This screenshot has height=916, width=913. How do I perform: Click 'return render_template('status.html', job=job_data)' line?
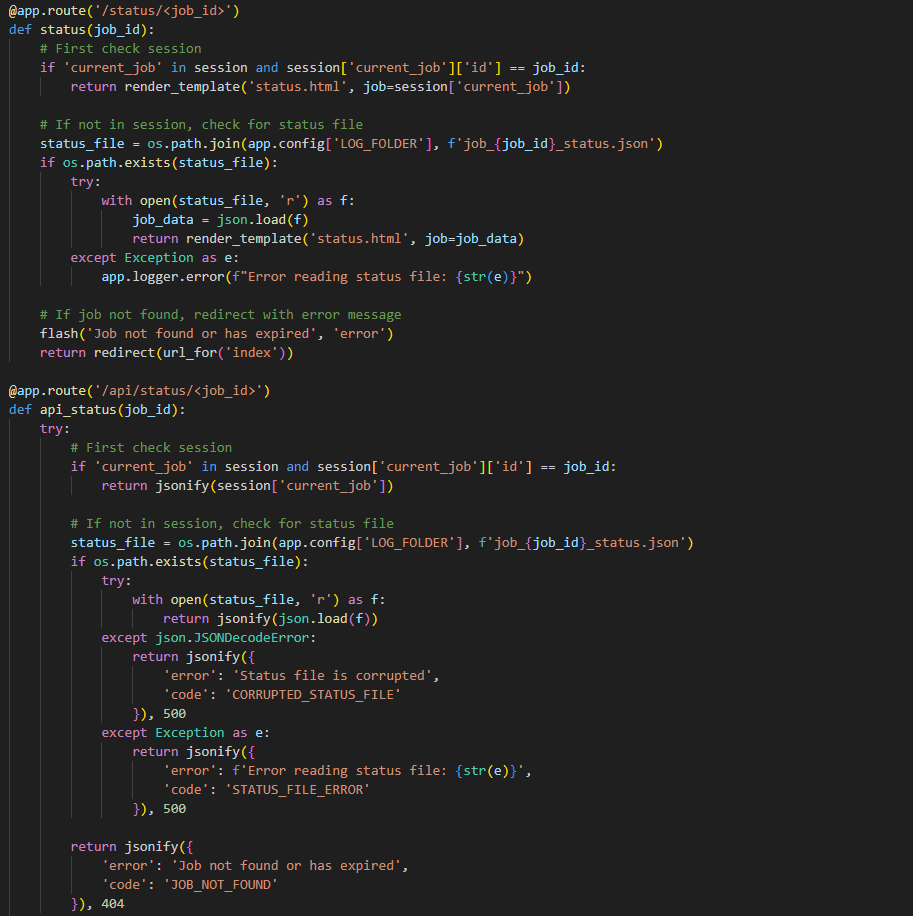(x=328, y=238)
